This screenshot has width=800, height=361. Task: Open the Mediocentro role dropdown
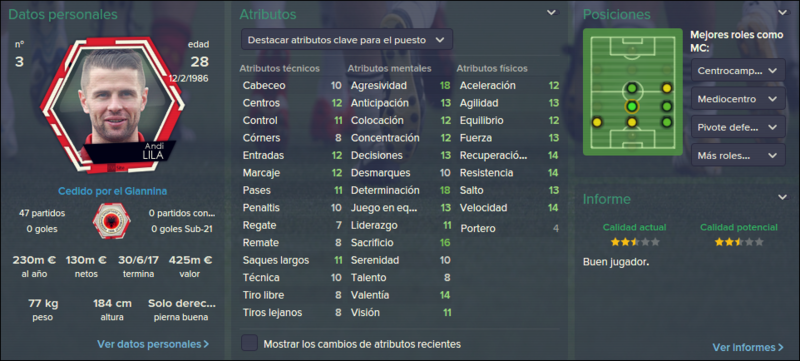point(738,98)
